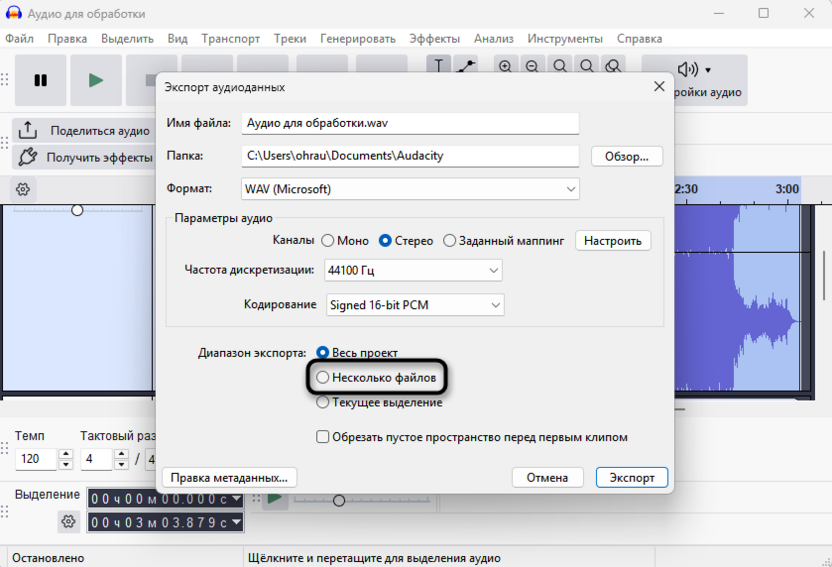Image resolution: width=832 pixels, height=567 pixels.
Task: Click the Zoom toggle icon
Action: coord(613,66)
